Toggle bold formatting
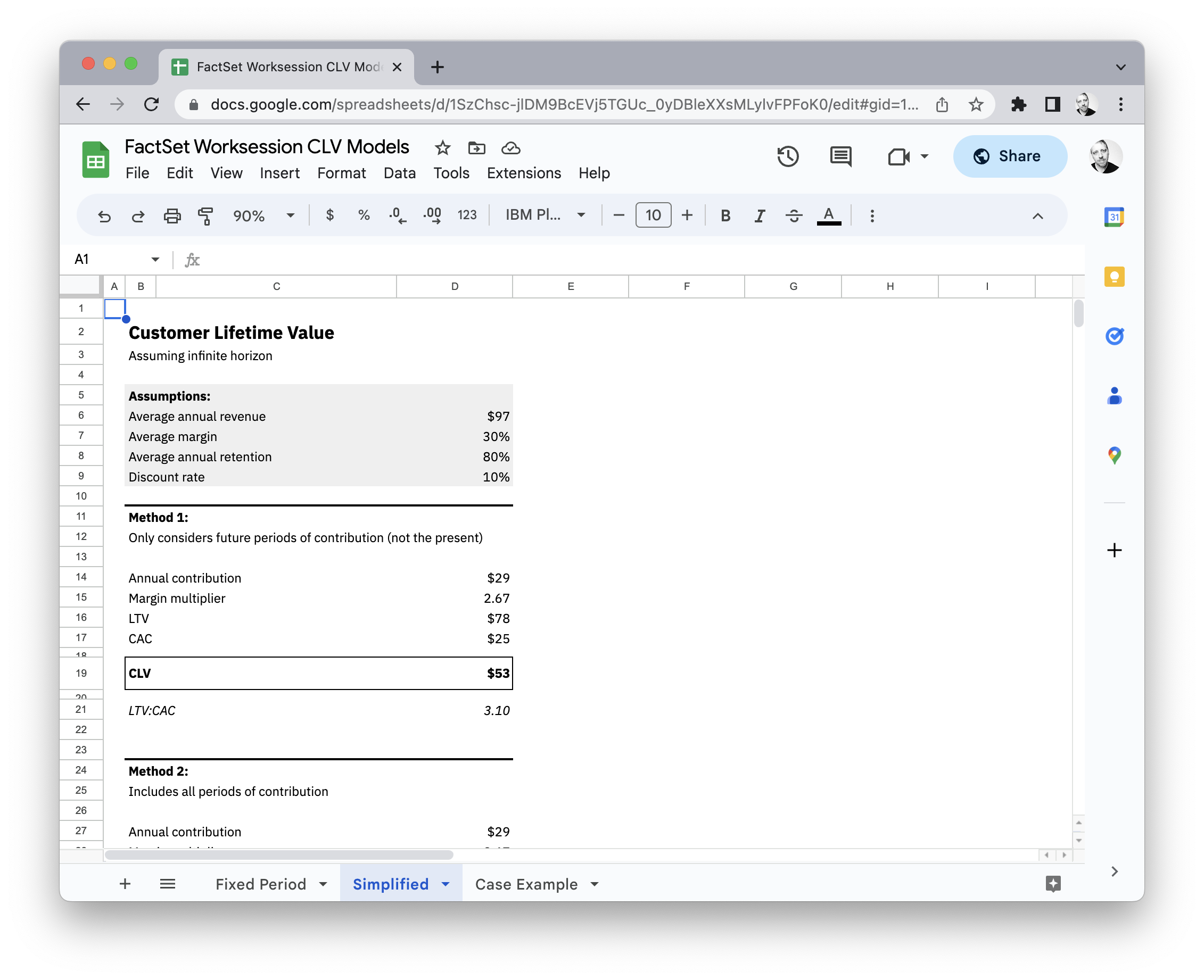The width and height of the screenshot is (1204, 980). (725, 215)
